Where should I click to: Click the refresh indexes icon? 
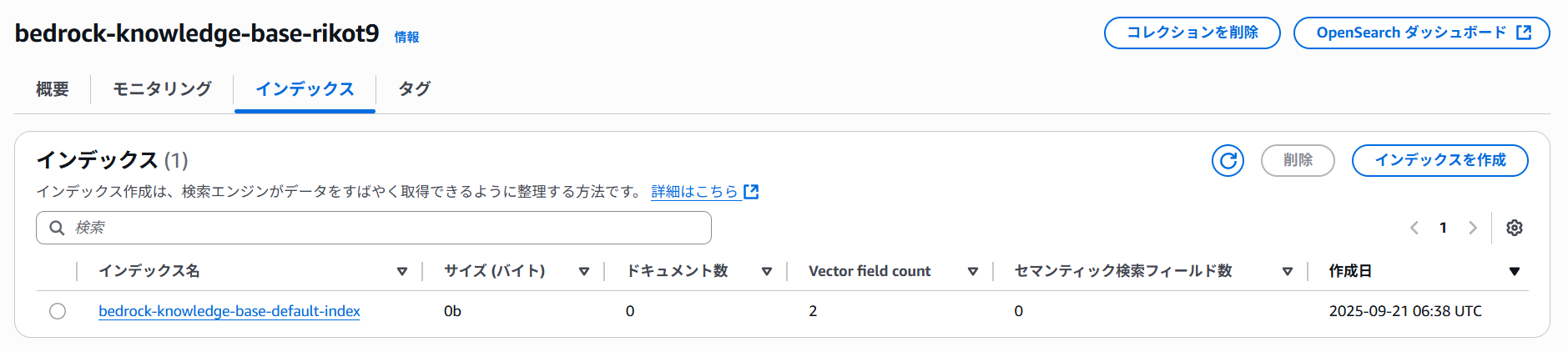(x=1228, y=160)
